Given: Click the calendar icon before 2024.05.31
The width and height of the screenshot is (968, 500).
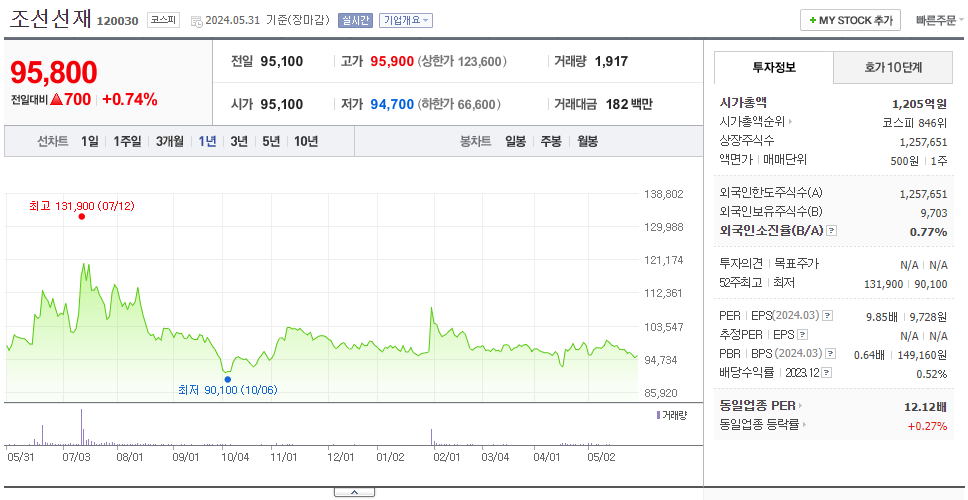Looking at the screenshot, I should pos(196,21).
